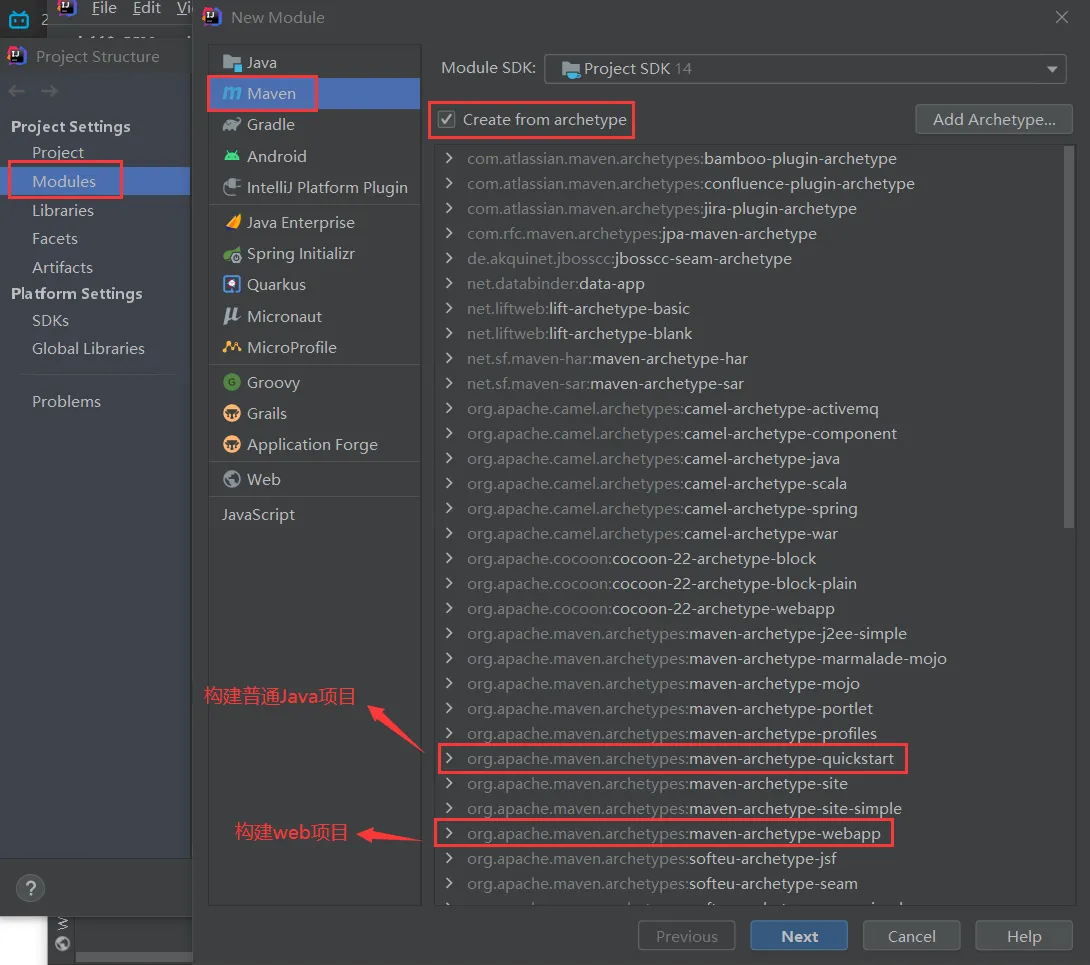Click the Maven 'm' icon
Viewport: 1090px width, 965px height.
point(231,93)
